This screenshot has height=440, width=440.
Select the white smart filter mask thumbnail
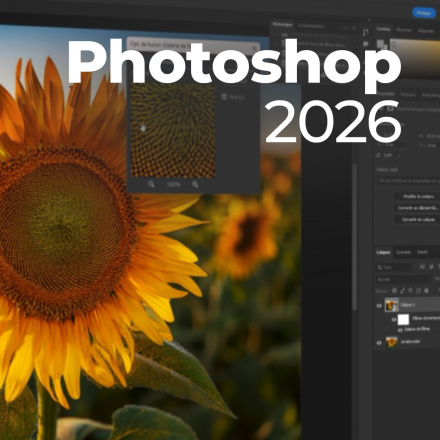pyautogui.click(x=403, y=319)
